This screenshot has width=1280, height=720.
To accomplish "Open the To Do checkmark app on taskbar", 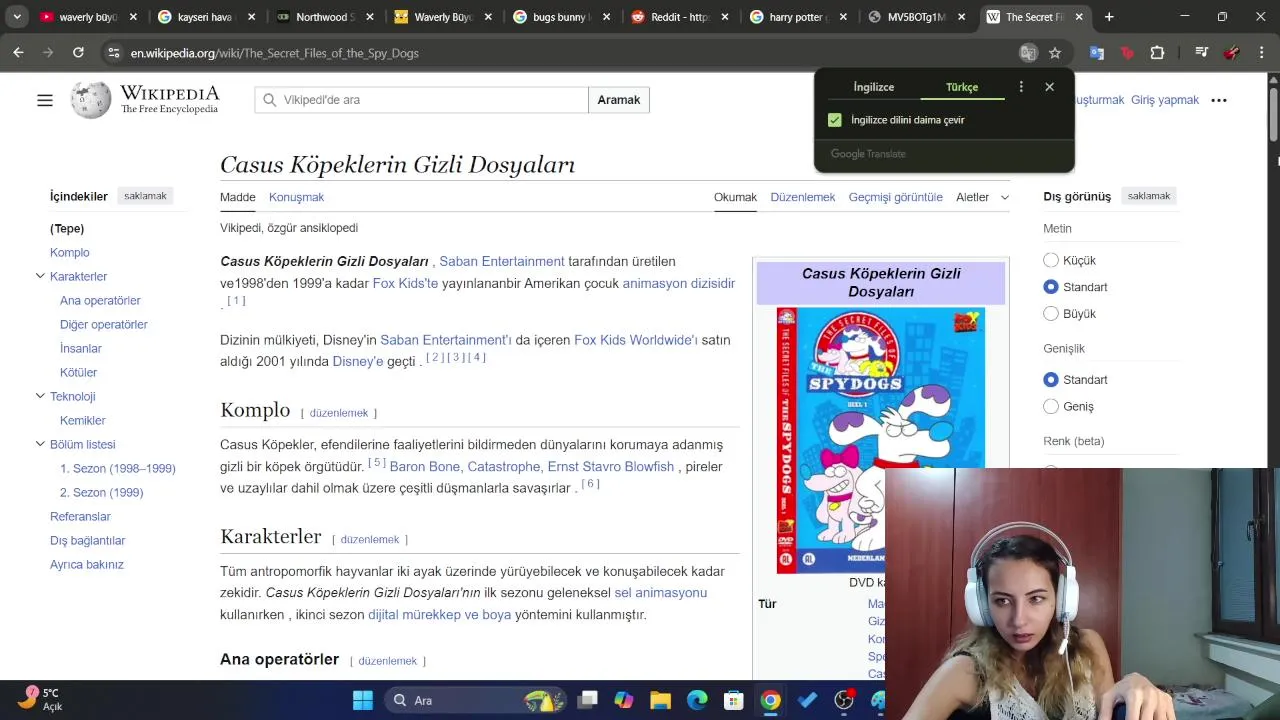I will [807, 700].
